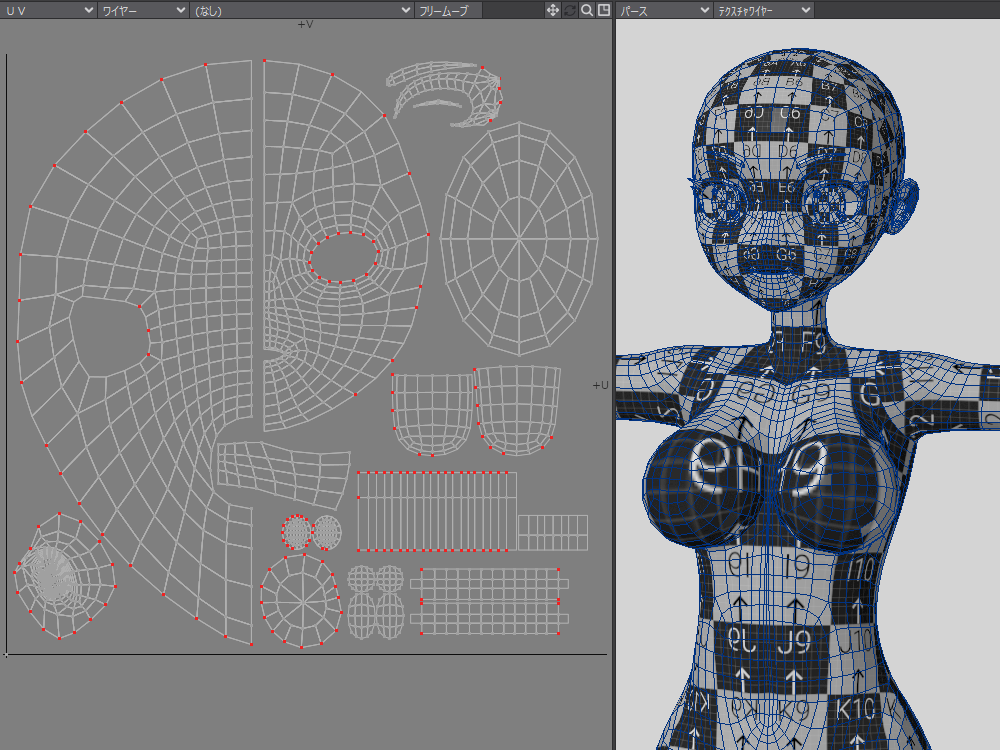Viewport: 1000px width, 750px height.
Task: Click the large radial circular UV island
Action: (x=518, y=237)
